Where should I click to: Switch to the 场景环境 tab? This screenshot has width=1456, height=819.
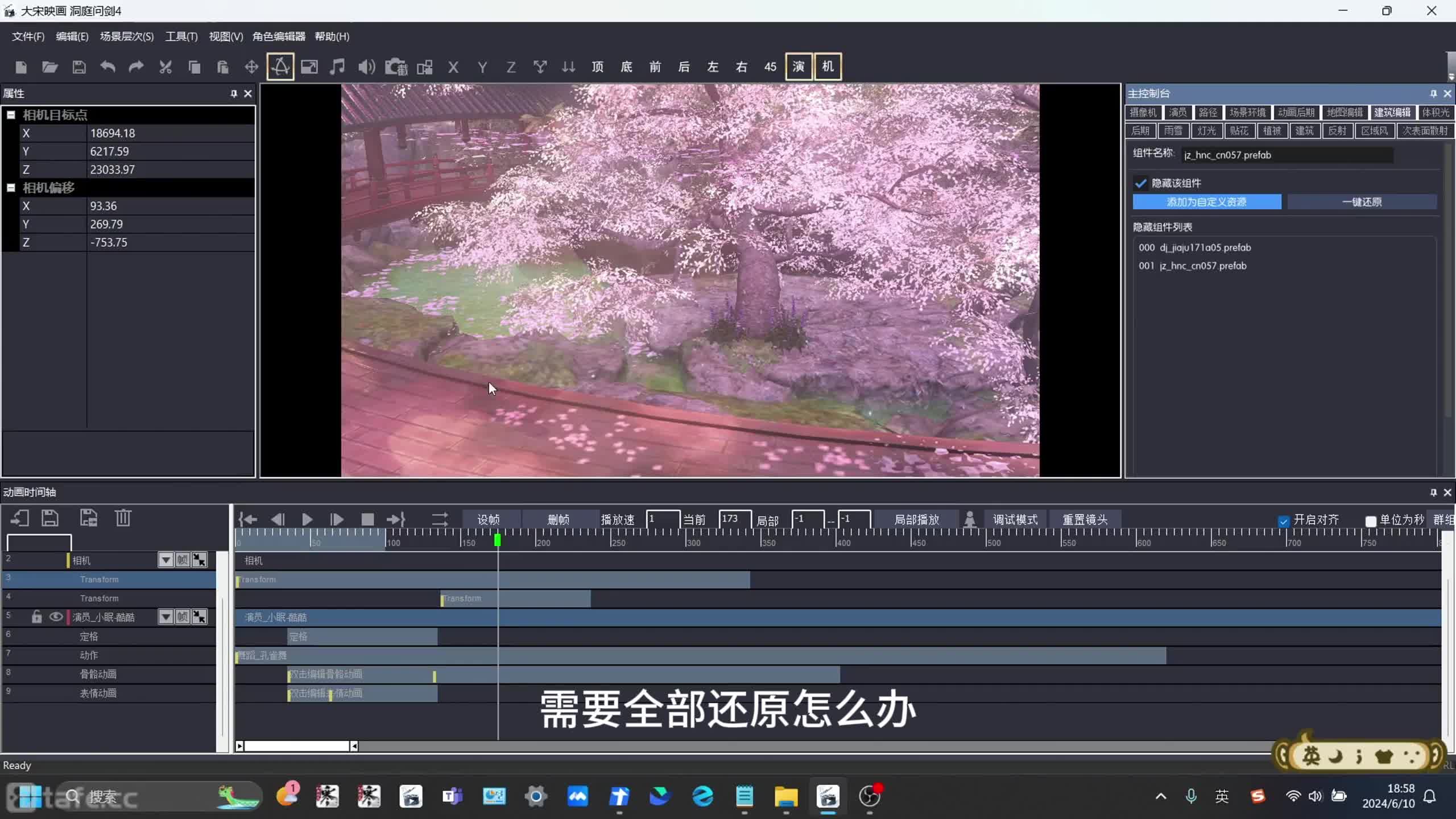(1248, 113)
